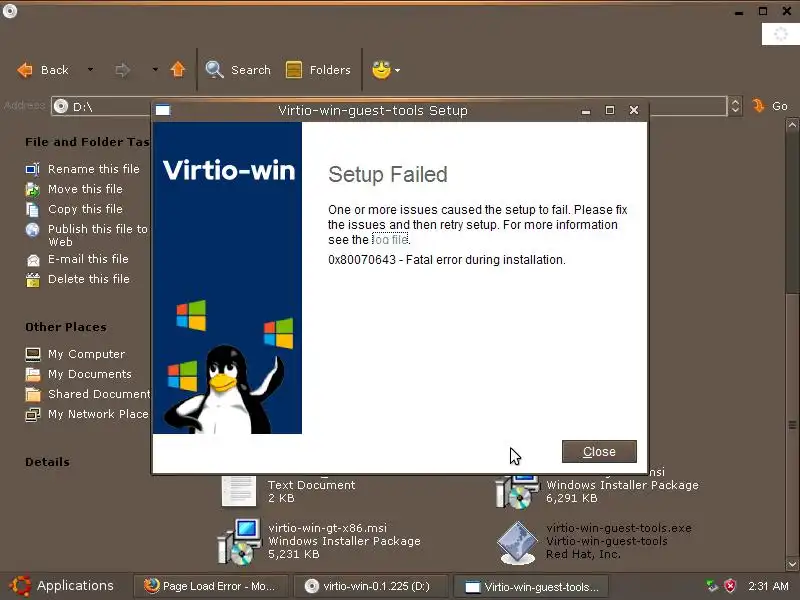Image resolution: width=800 pixels, height=600 pixels.
Task: Close the Setup Failed dialog via Close button
Action: click(599, 452)
